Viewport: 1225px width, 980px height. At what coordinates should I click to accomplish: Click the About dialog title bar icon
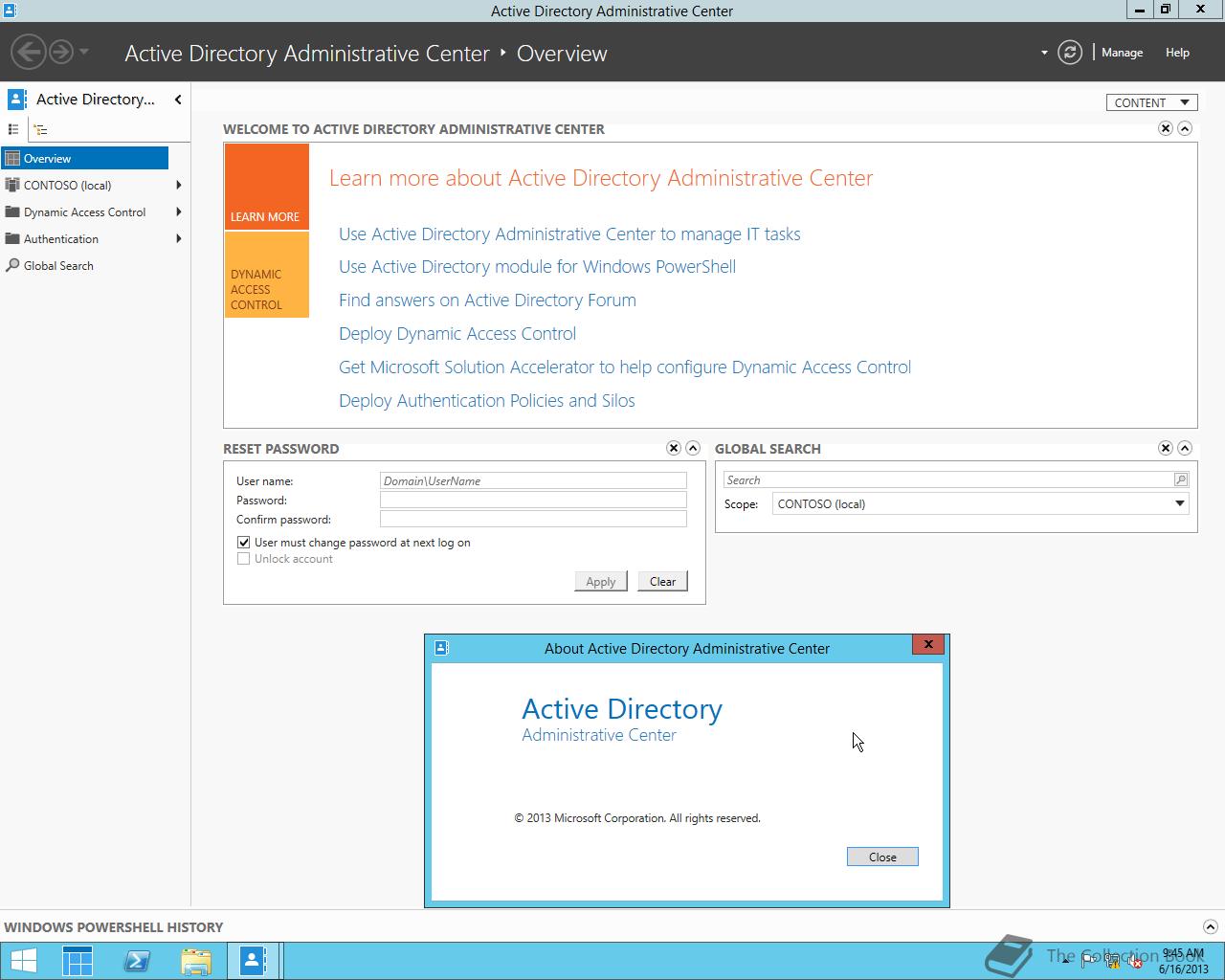point(441,648)
